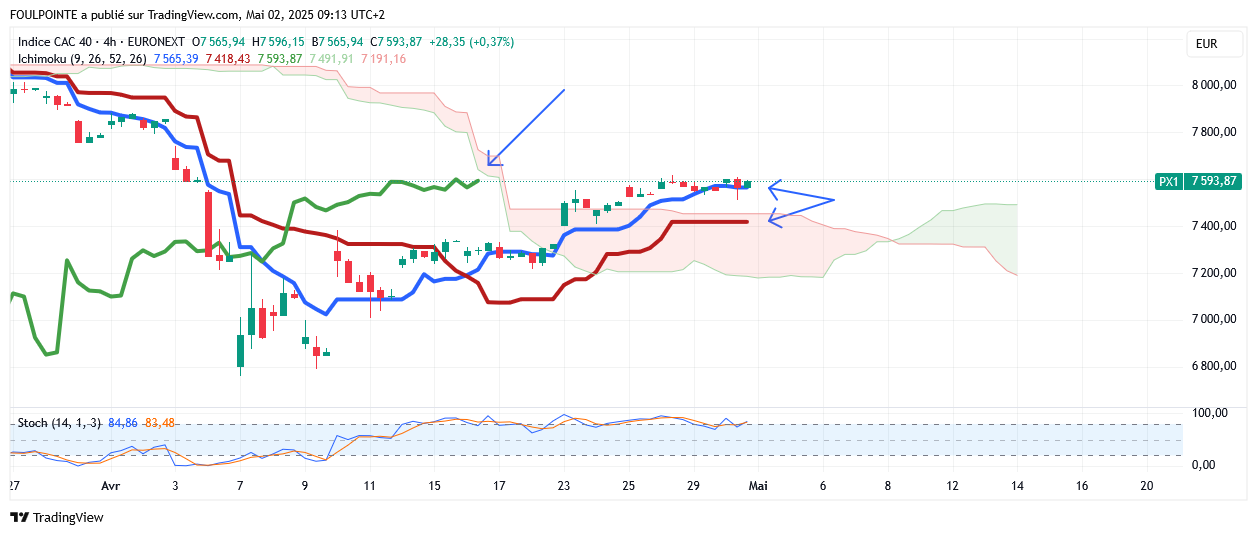Image resolution: width=1257 pixels, height=535 pixels.
Task: Click the '29' date label on time axis
Action: 694,485
